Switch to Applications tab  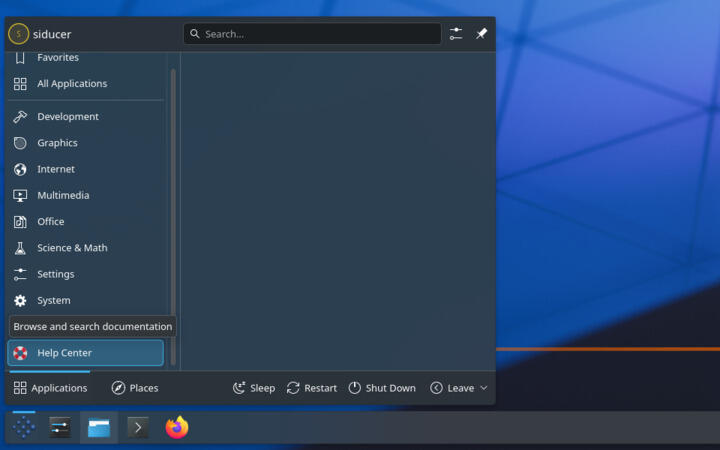pyautogui.click(x=50, y=388)
